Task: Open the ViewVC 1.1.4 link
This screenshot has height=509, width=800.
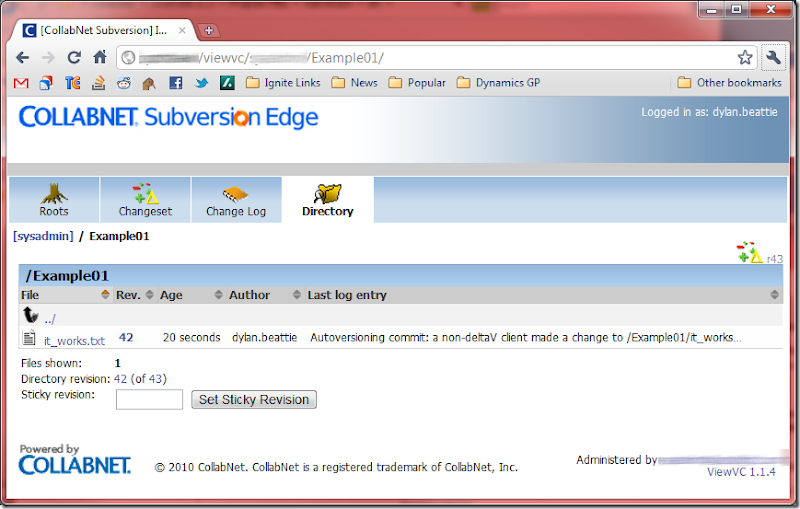Action: coord(741,472)
